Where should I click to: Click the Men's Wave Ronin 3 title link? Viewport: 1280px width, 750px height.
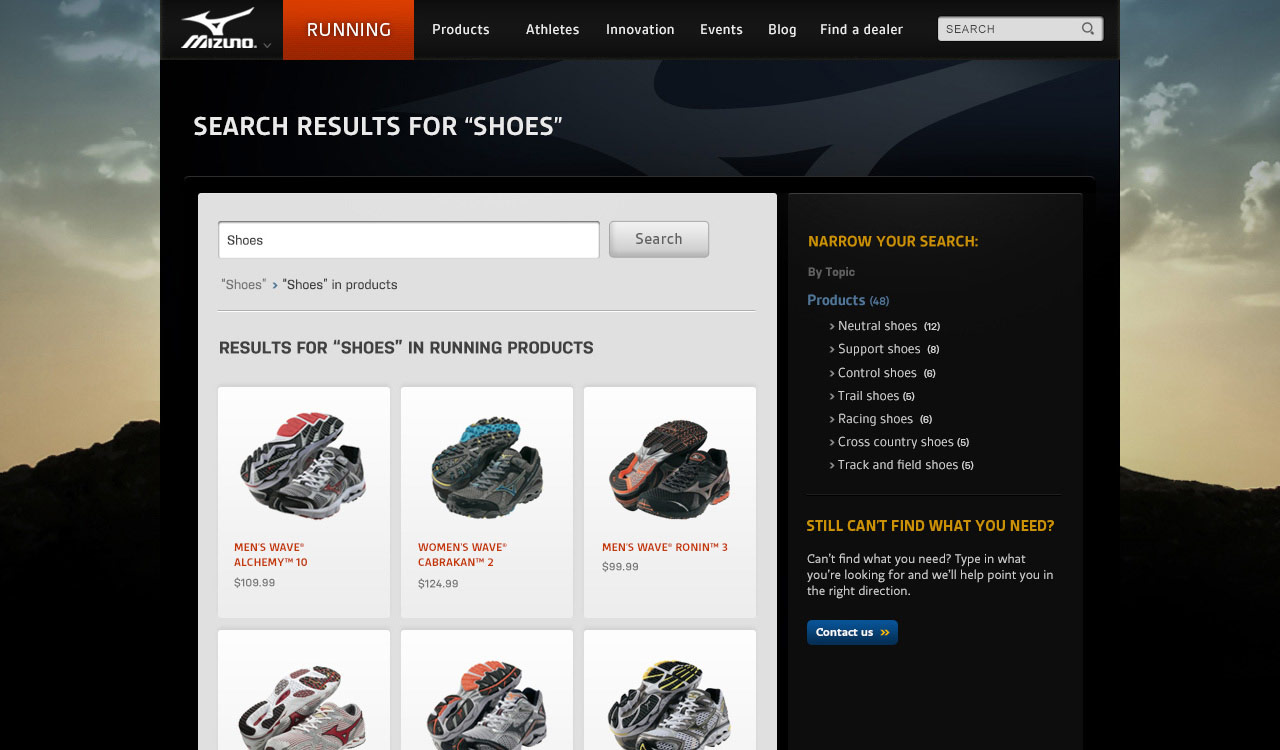(x=665, y=547)
